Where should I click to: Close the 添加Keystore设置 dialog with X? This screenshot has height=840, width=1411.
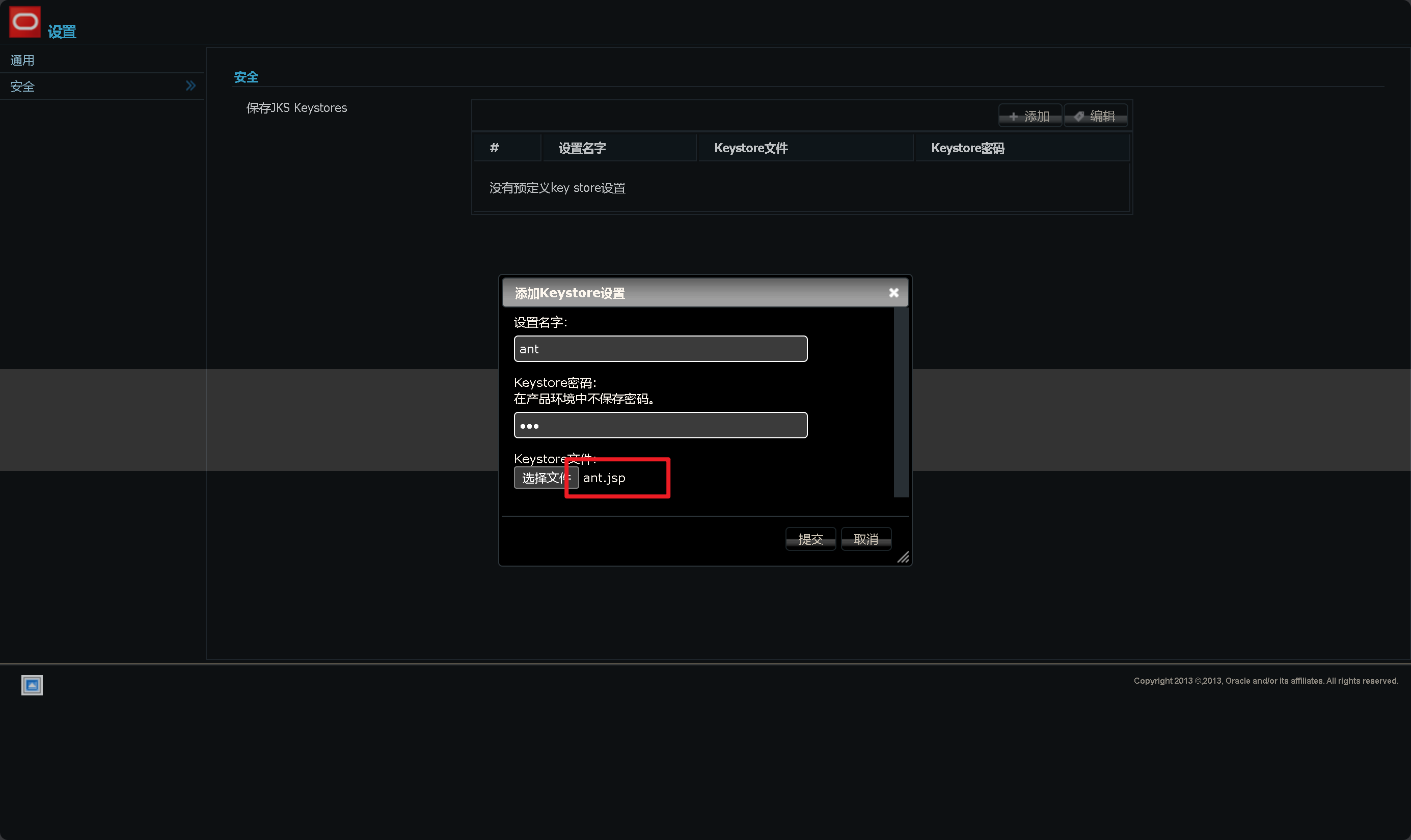893,293
